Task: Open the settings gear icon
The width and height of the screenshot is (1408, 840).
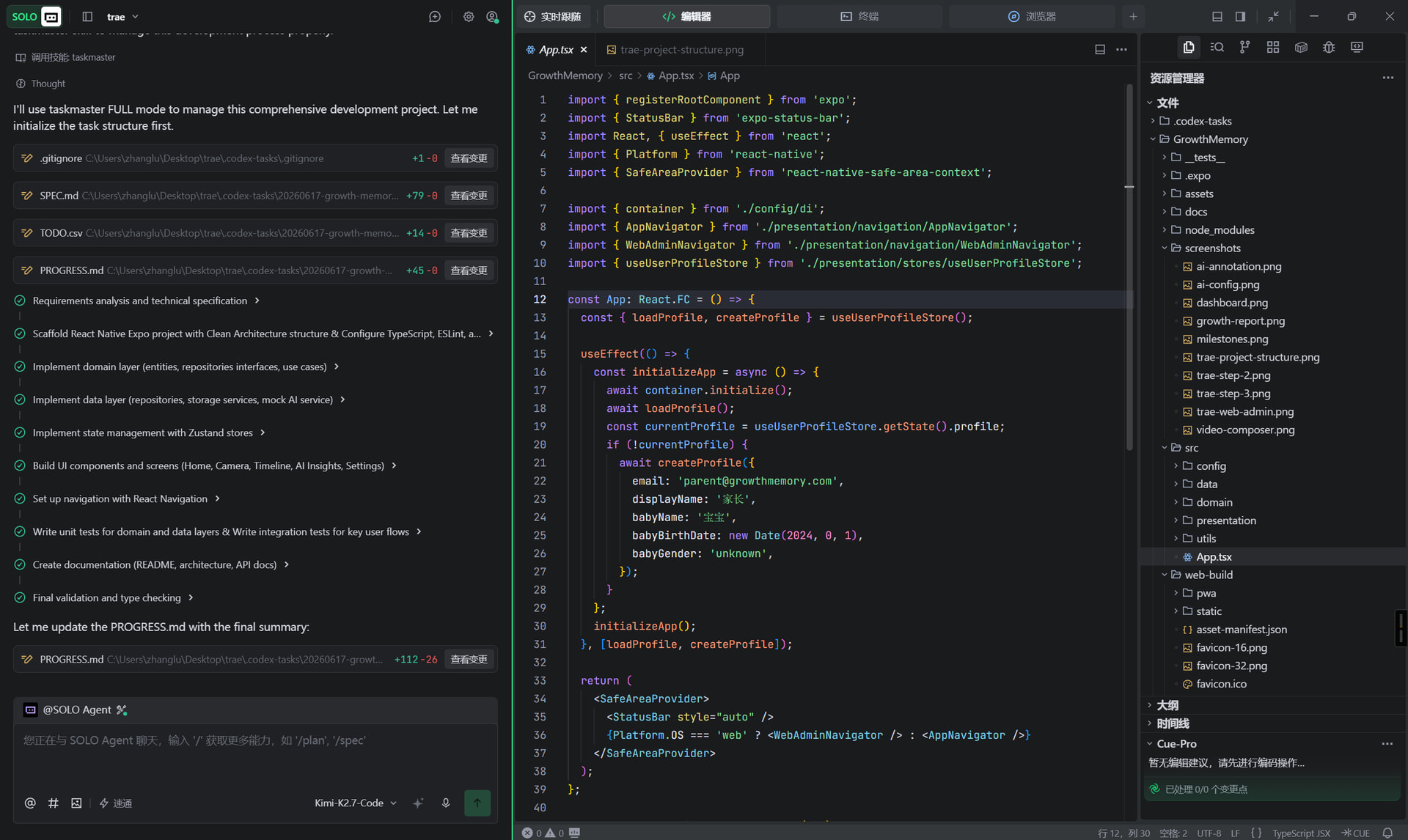Action: point(469,16)
